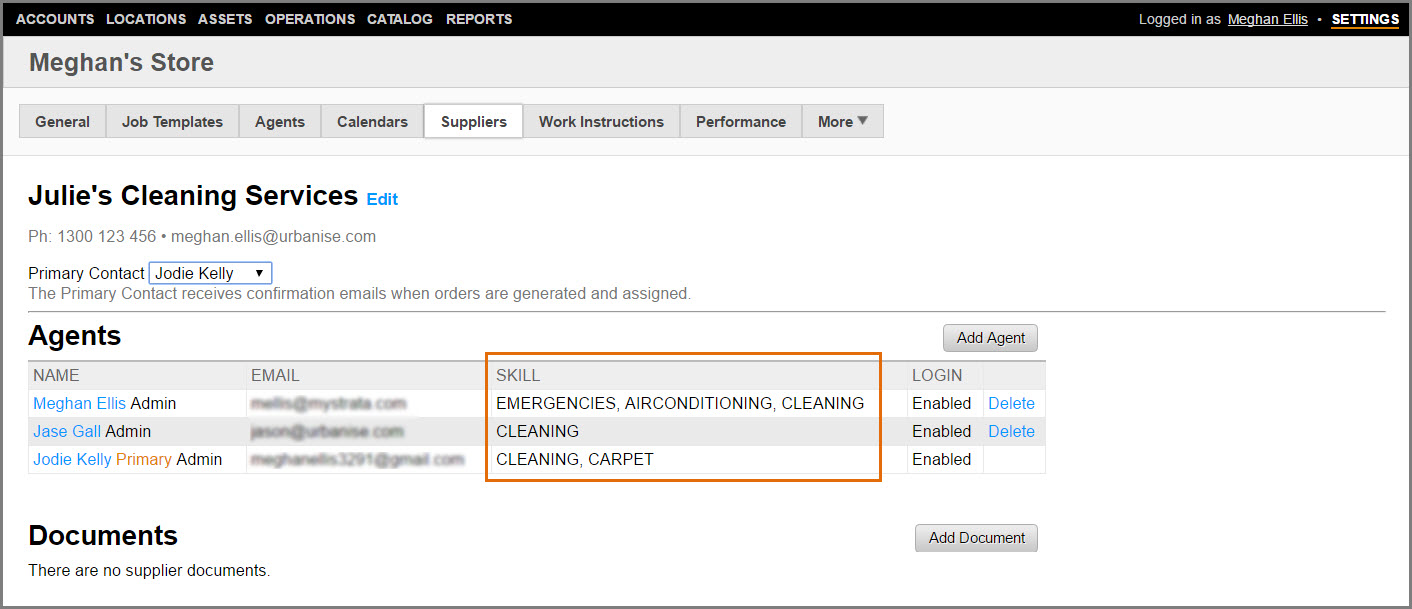Click Edit next to Julie's Cleaning Services

pyautogui.click(x=382, y=199)
